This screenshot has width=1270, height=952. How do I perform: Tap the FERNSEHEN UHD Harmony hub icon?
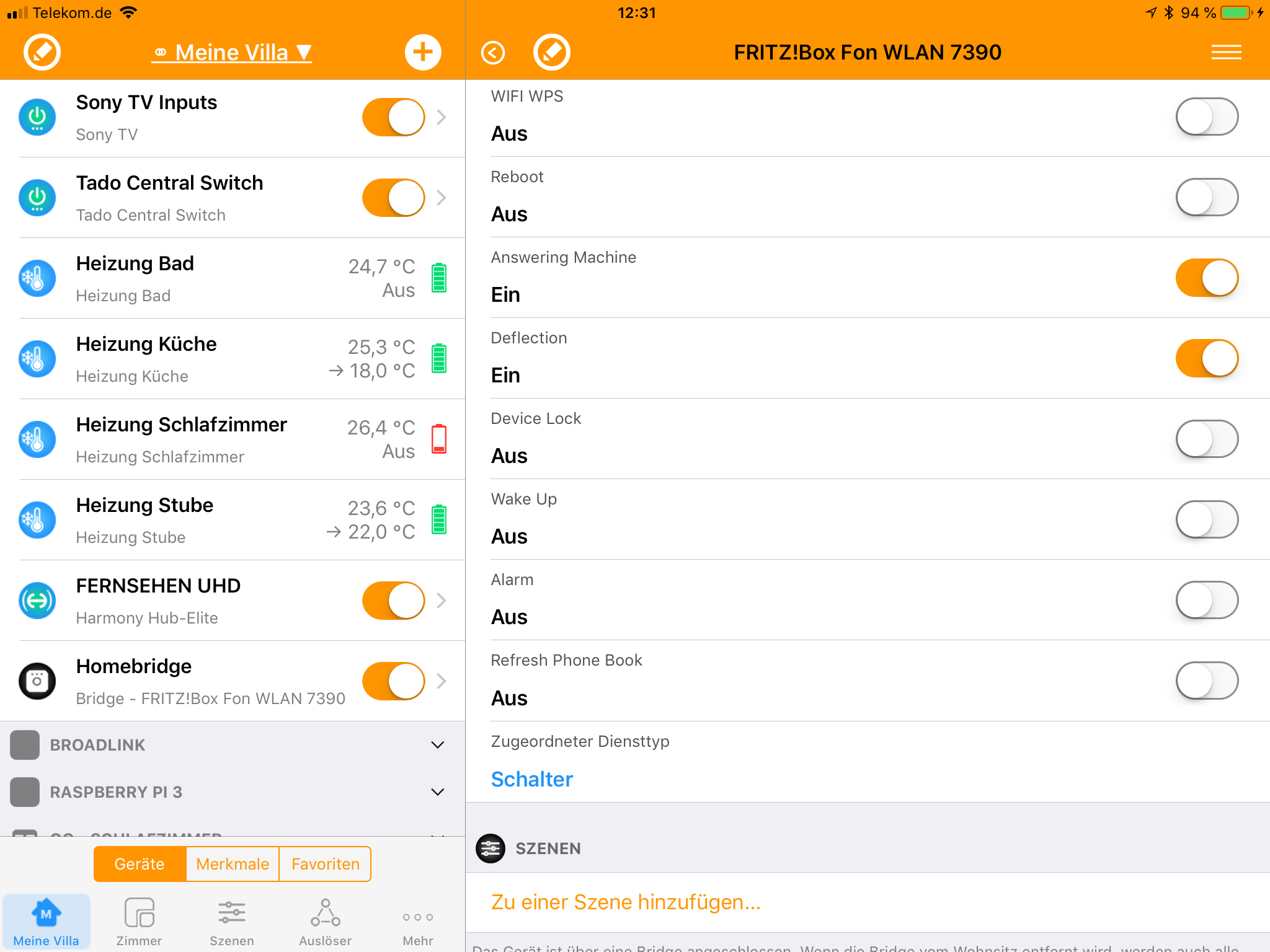pyautogui.click(x=37, y=600)
